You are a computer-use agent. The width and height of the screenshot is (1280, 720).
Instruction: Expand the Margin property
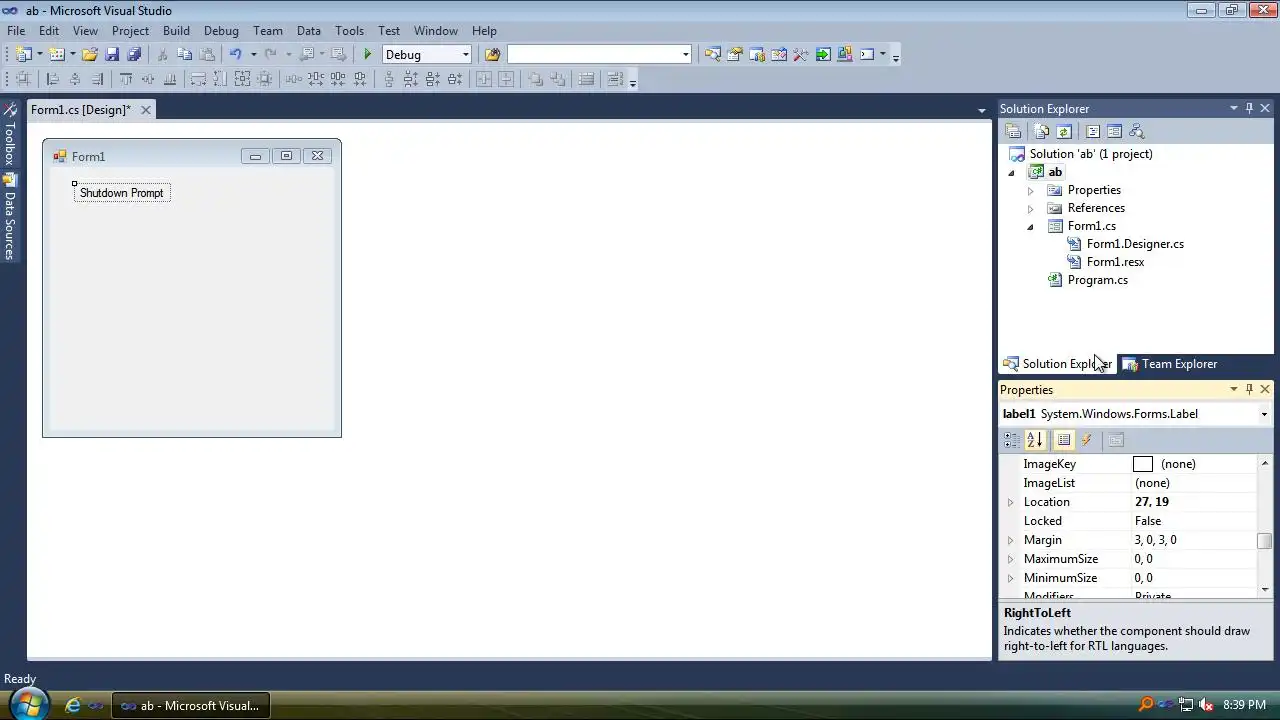(x=1010, y=540)
